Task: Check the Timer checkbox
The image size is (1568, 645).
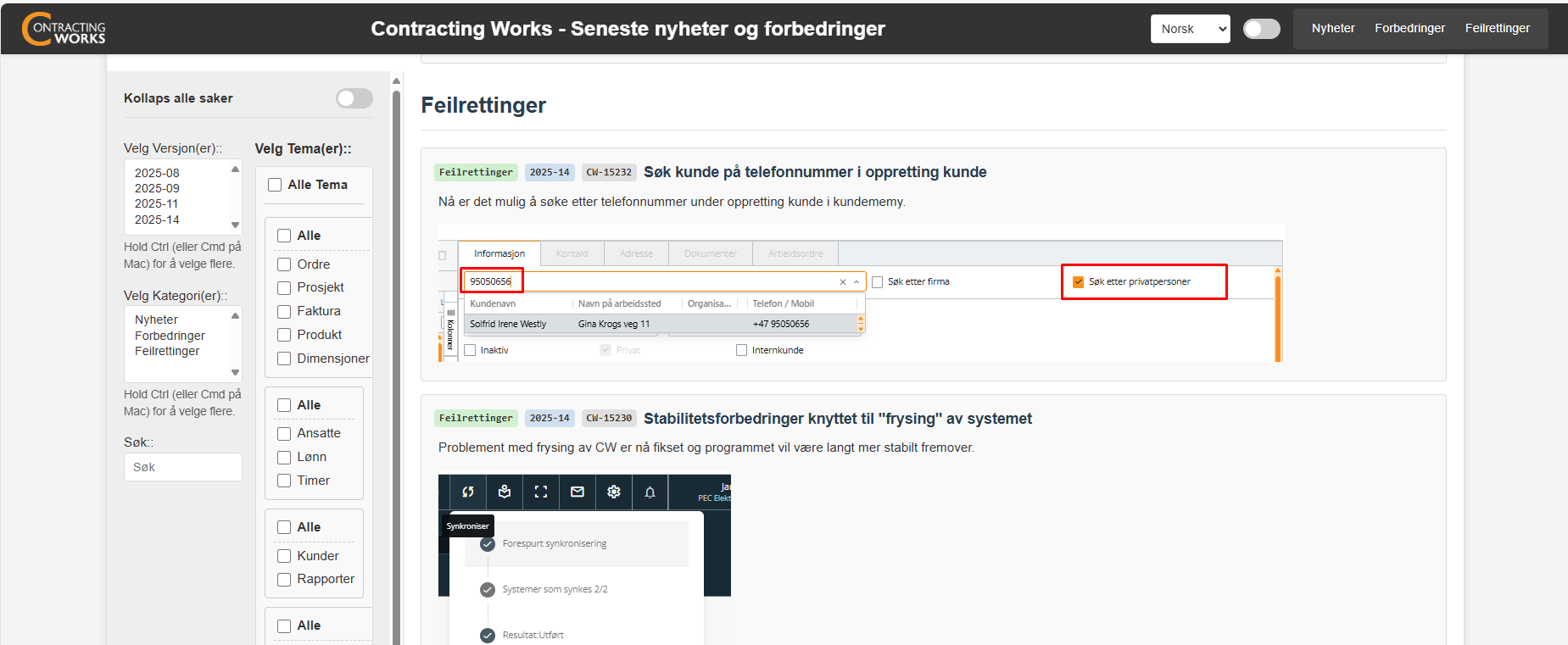Action: [x=284, y=481]
